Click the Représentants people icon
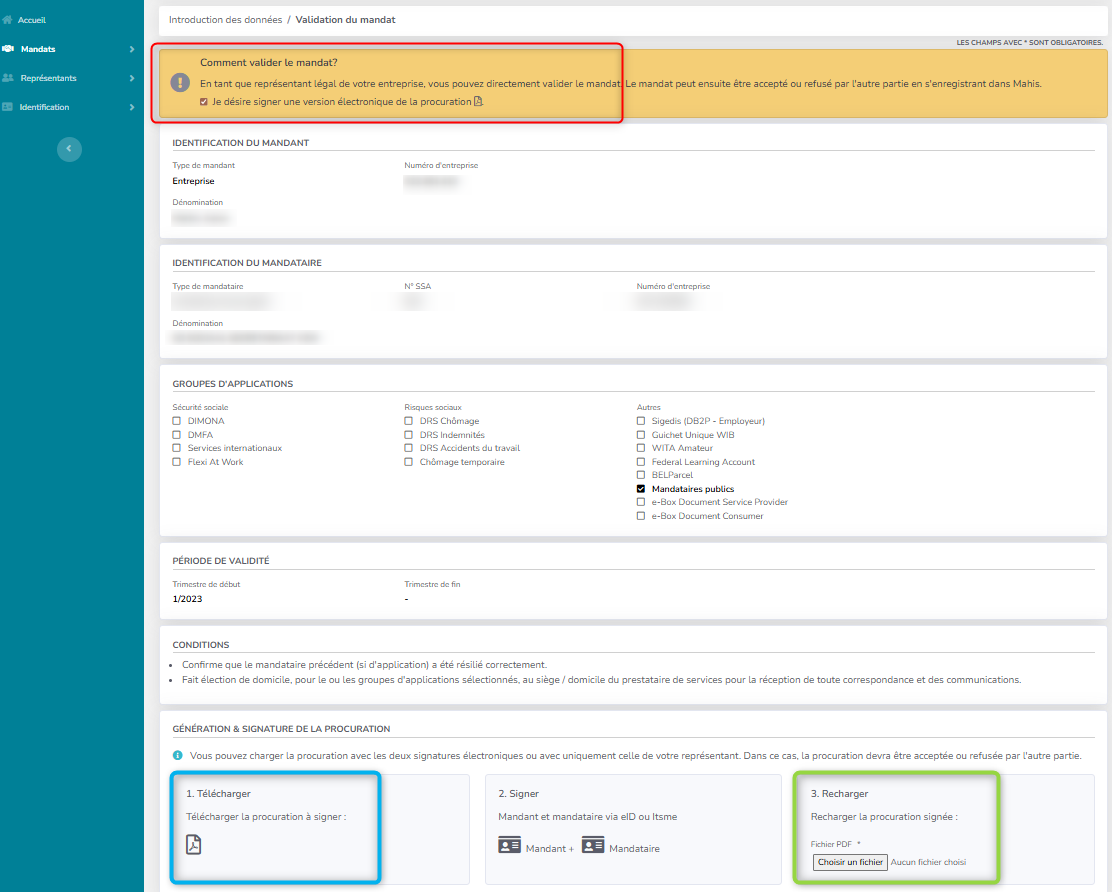The height and width of the screenshot is (892, 1112). (8, 78)
